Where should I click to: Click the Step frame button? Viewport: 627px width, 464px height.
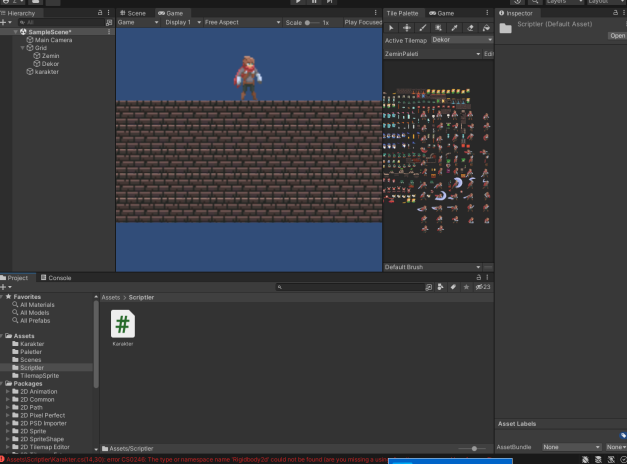pos(329,2)
